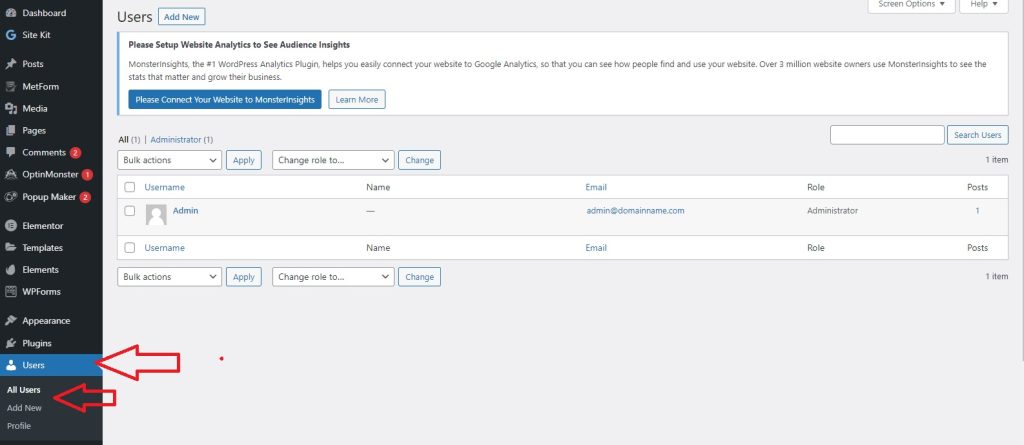
Task: Sort by Username in table header
Action: pyautogui.click(x=165, y=187)
